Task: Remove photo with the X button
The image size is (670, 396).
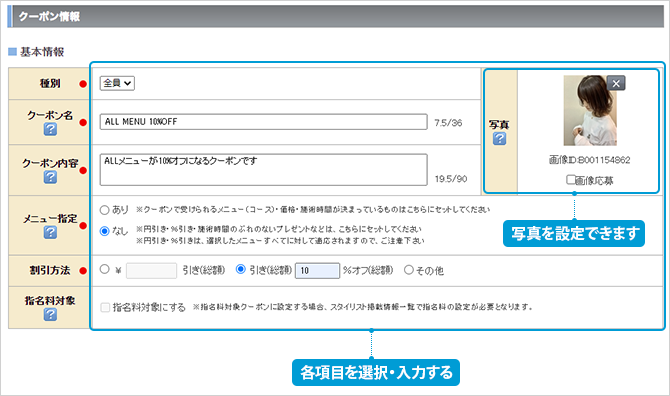Action: pyautogui.click(x=616, y=83)
